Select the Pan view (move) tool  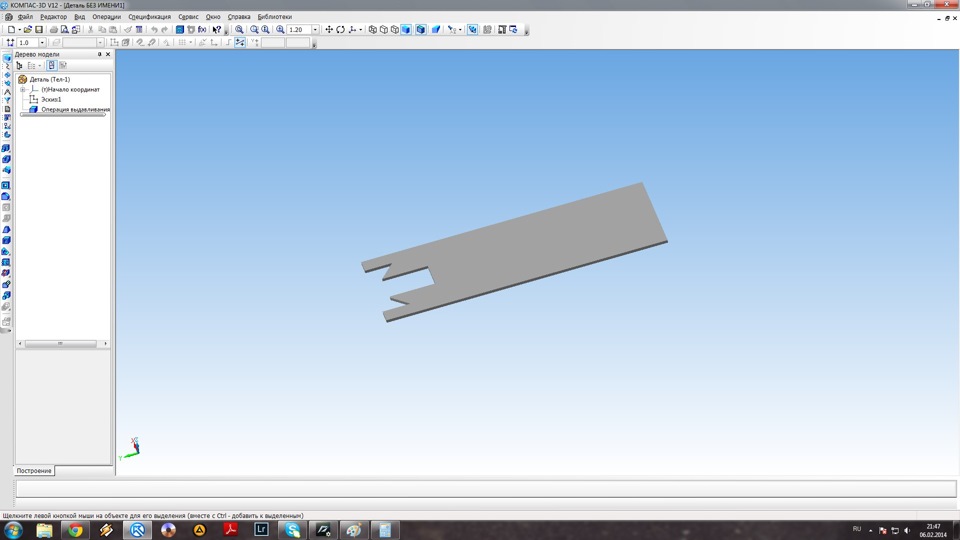pos(329,30)
